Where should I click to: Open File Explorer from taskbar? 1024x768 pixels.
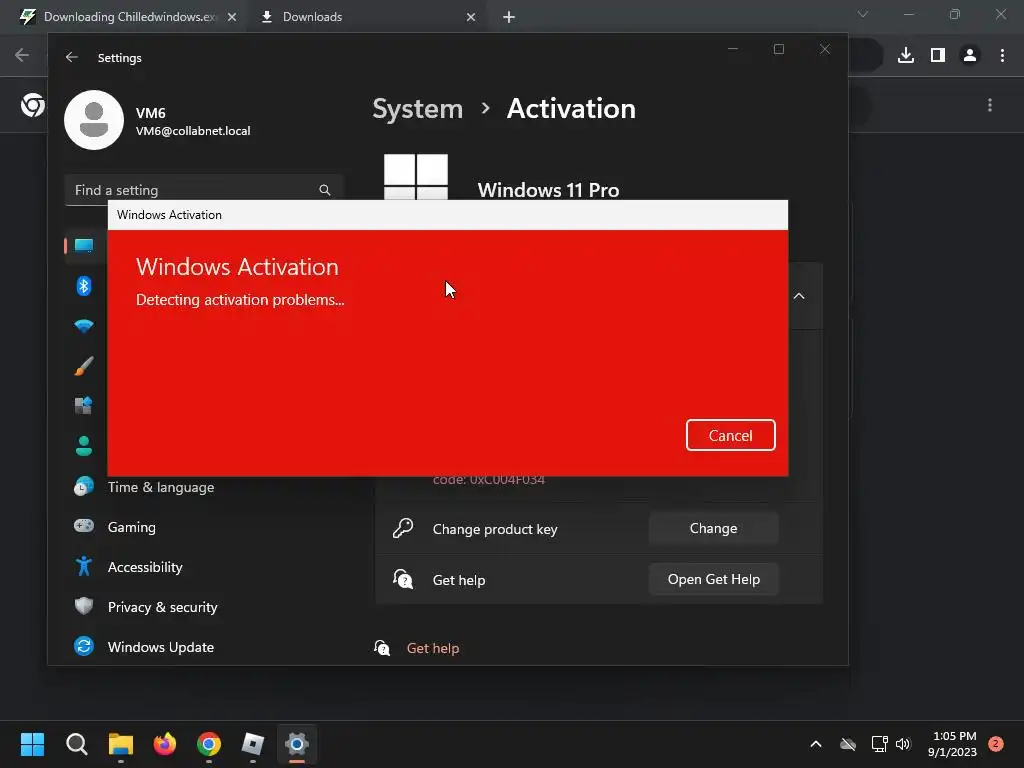pyautogui.click(x=121, y=744)
